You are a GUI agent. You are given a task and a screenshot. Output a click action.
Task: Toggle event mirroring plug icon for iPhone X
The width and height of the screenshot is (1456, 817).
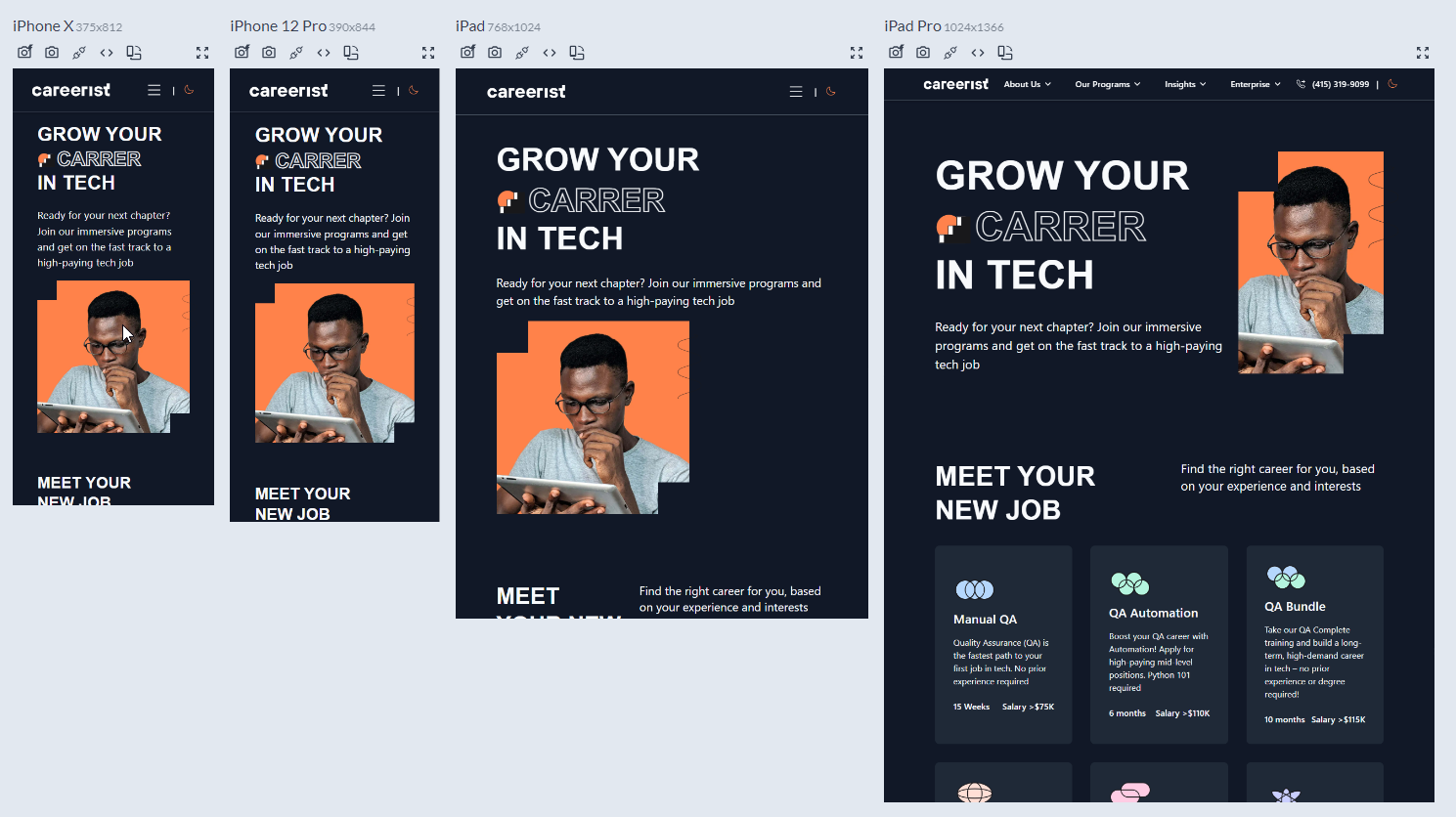pos(79,53)
